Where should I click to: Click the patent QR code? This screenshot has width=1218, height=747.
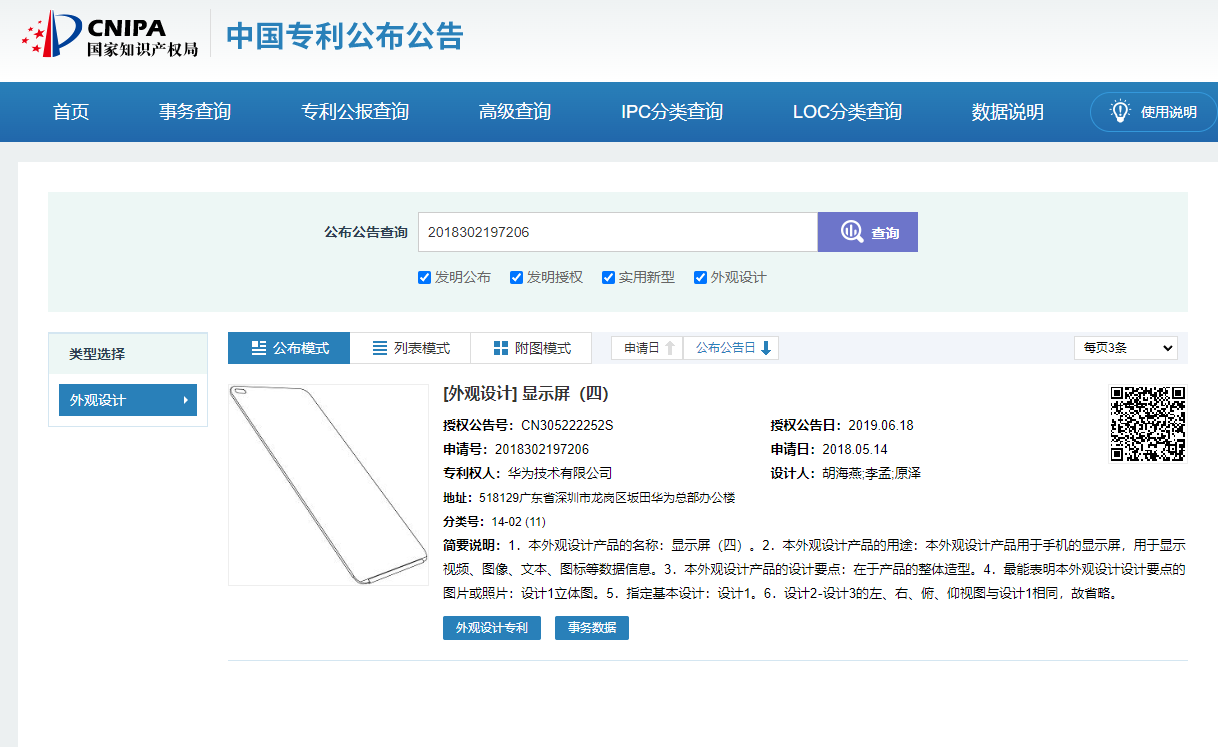tap(1147, 424)
